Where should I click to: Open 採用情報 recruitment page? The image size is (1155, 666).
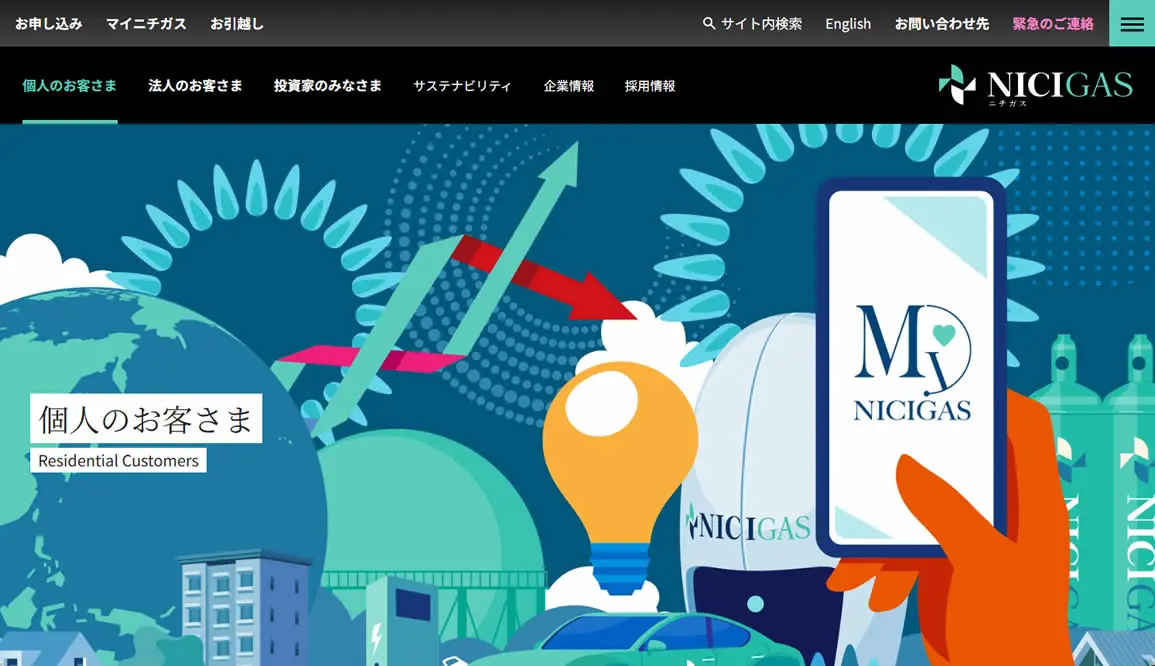click(x=650, y=86)
